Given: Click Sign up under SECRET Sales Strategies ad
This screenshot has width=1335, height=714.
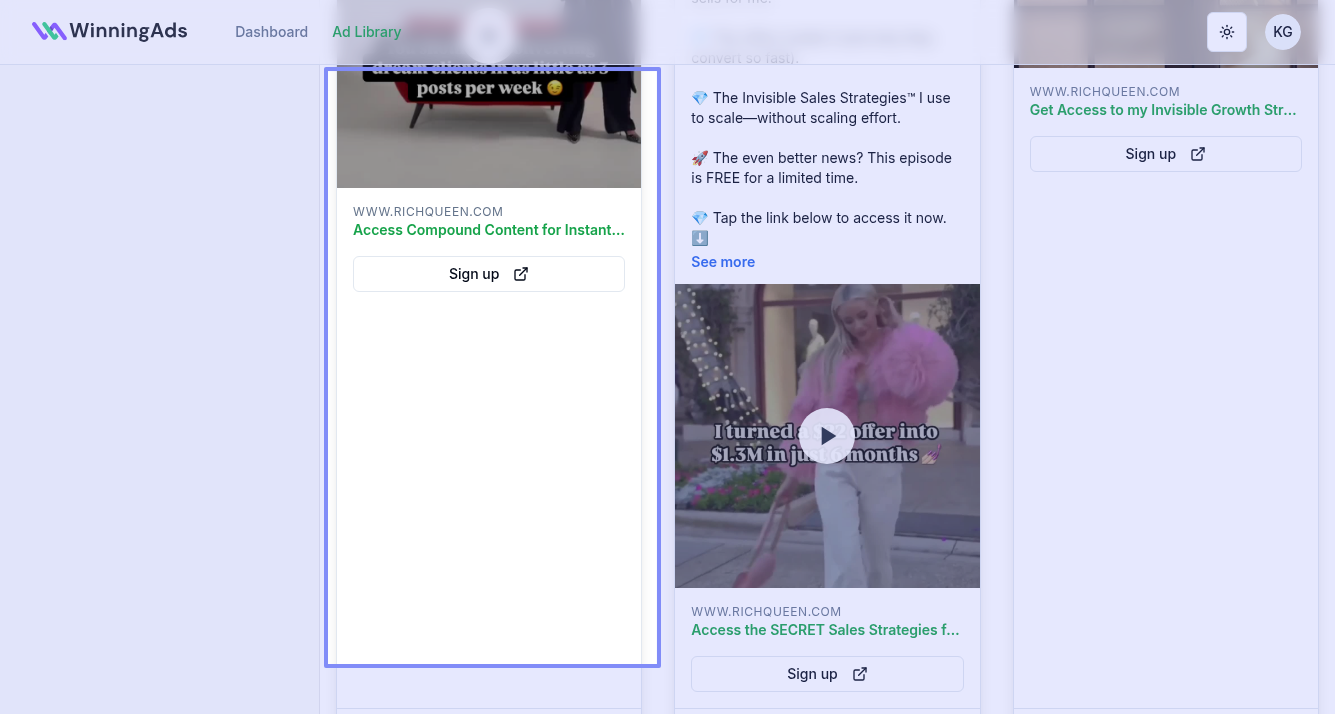Looking at the screenshot, I should tap(812, 674).
